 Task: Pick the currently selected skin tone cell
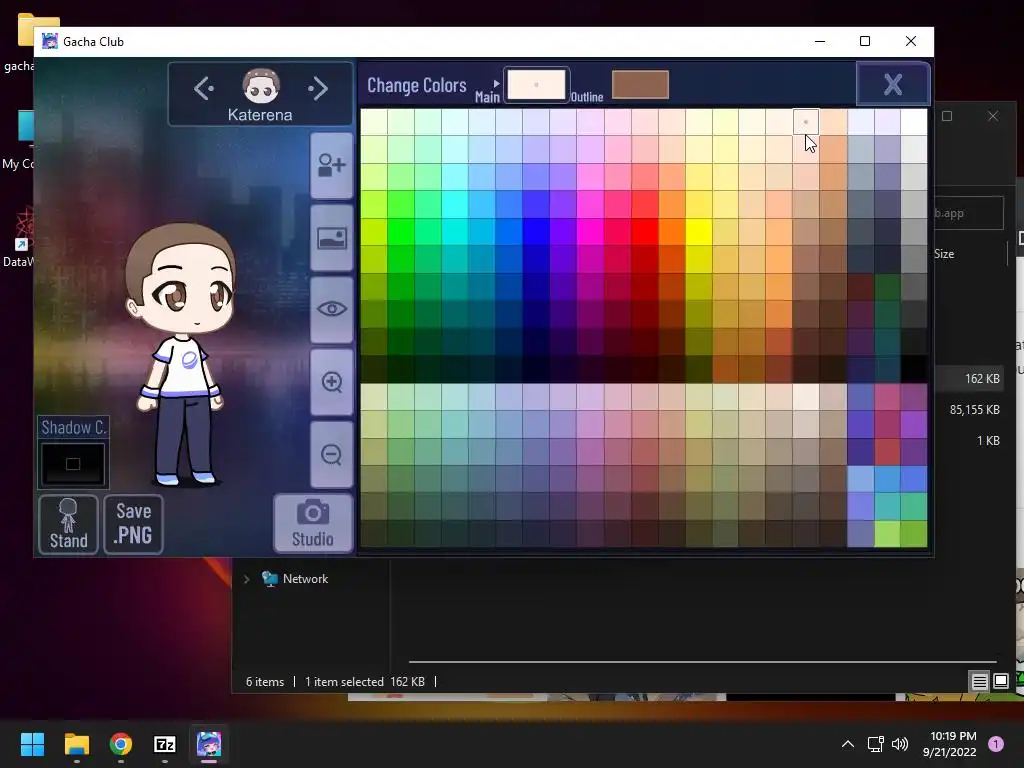coord(806,122)
